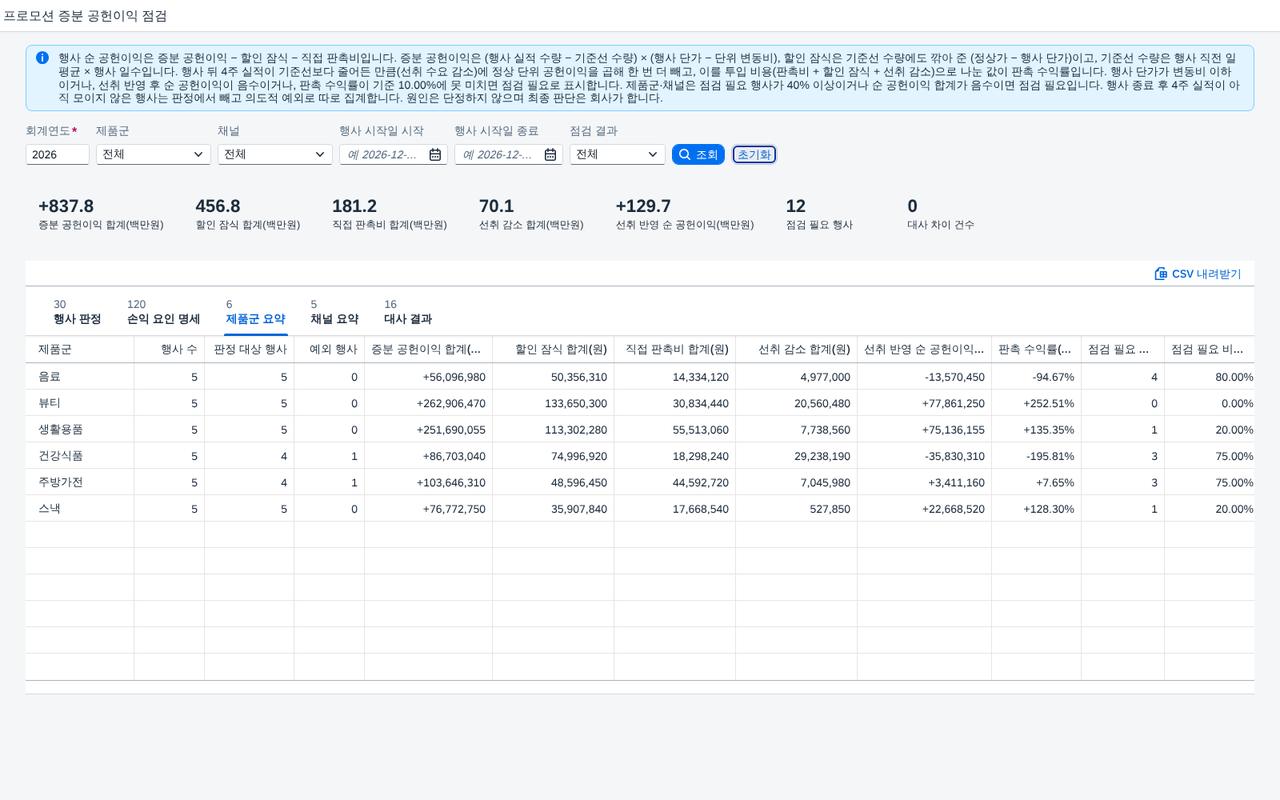
Task: Click the 점검 필요 행사 KPI value 12
Action: (x=796, y=206)
